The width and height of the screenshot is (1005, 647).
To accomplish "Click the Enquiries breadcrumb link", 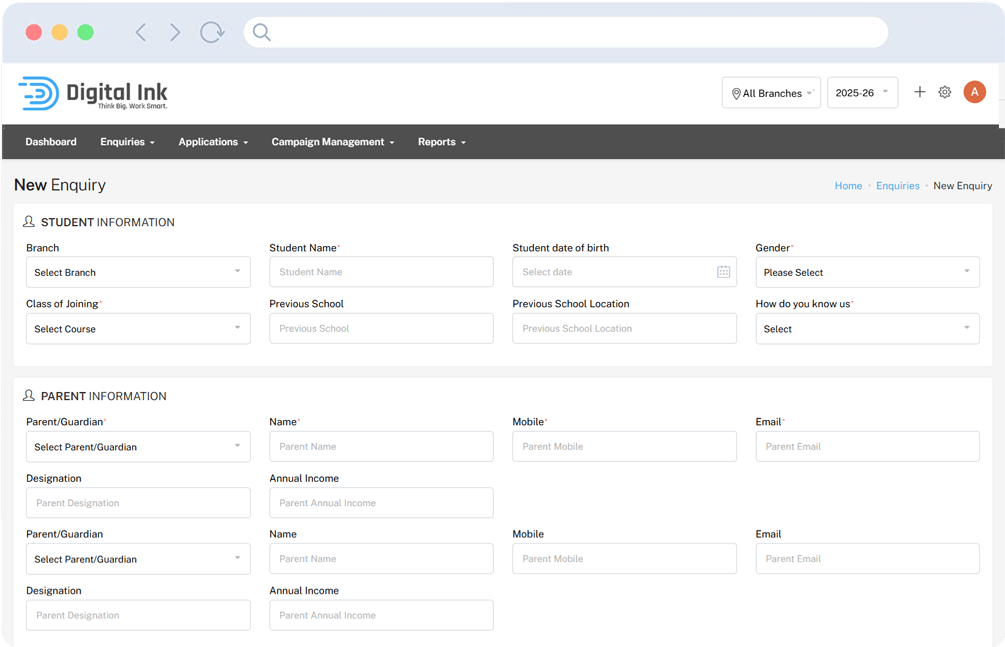I will (897, 186).
